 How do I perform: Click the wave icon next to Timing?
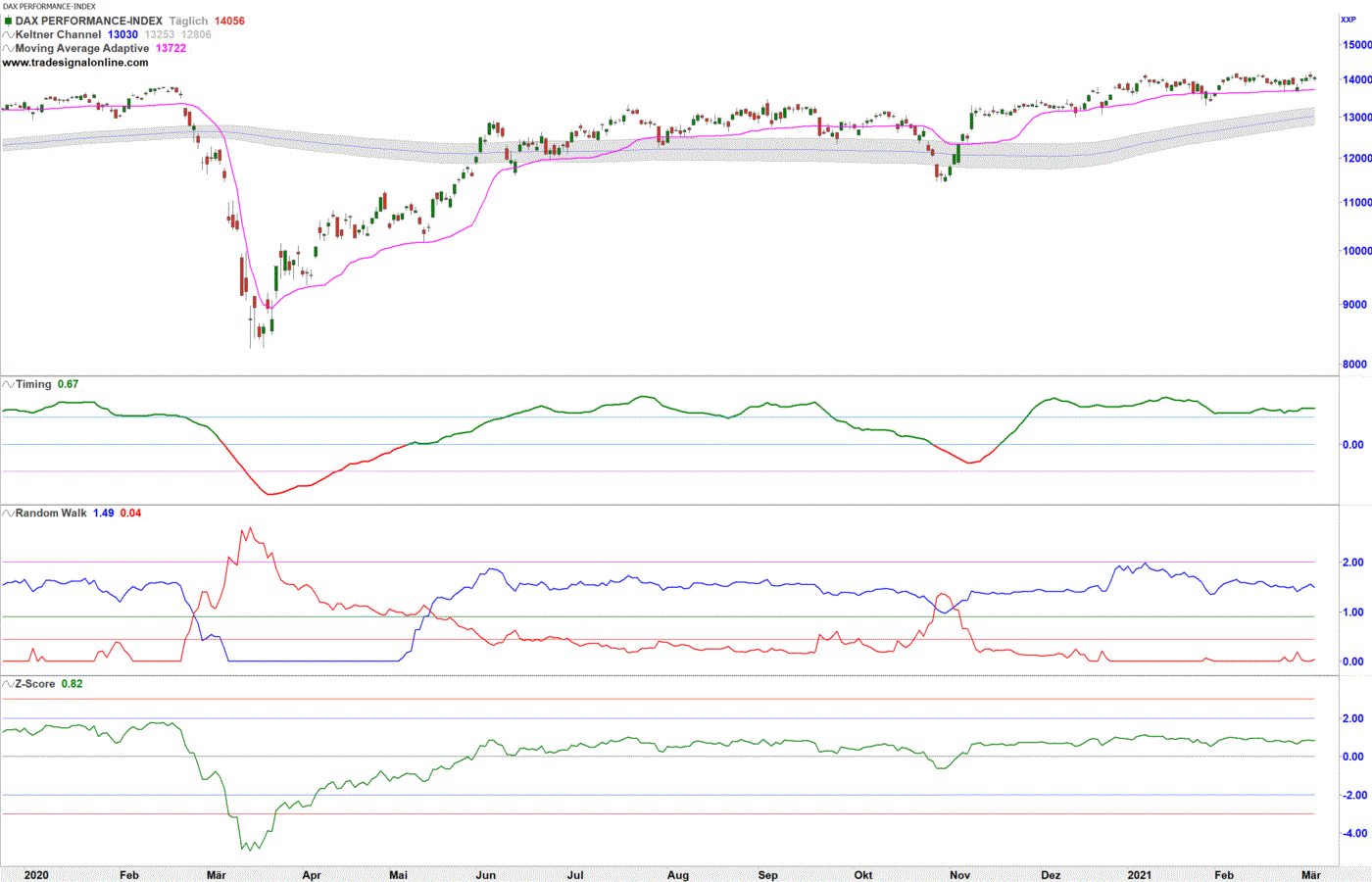[x=8, y=384]
